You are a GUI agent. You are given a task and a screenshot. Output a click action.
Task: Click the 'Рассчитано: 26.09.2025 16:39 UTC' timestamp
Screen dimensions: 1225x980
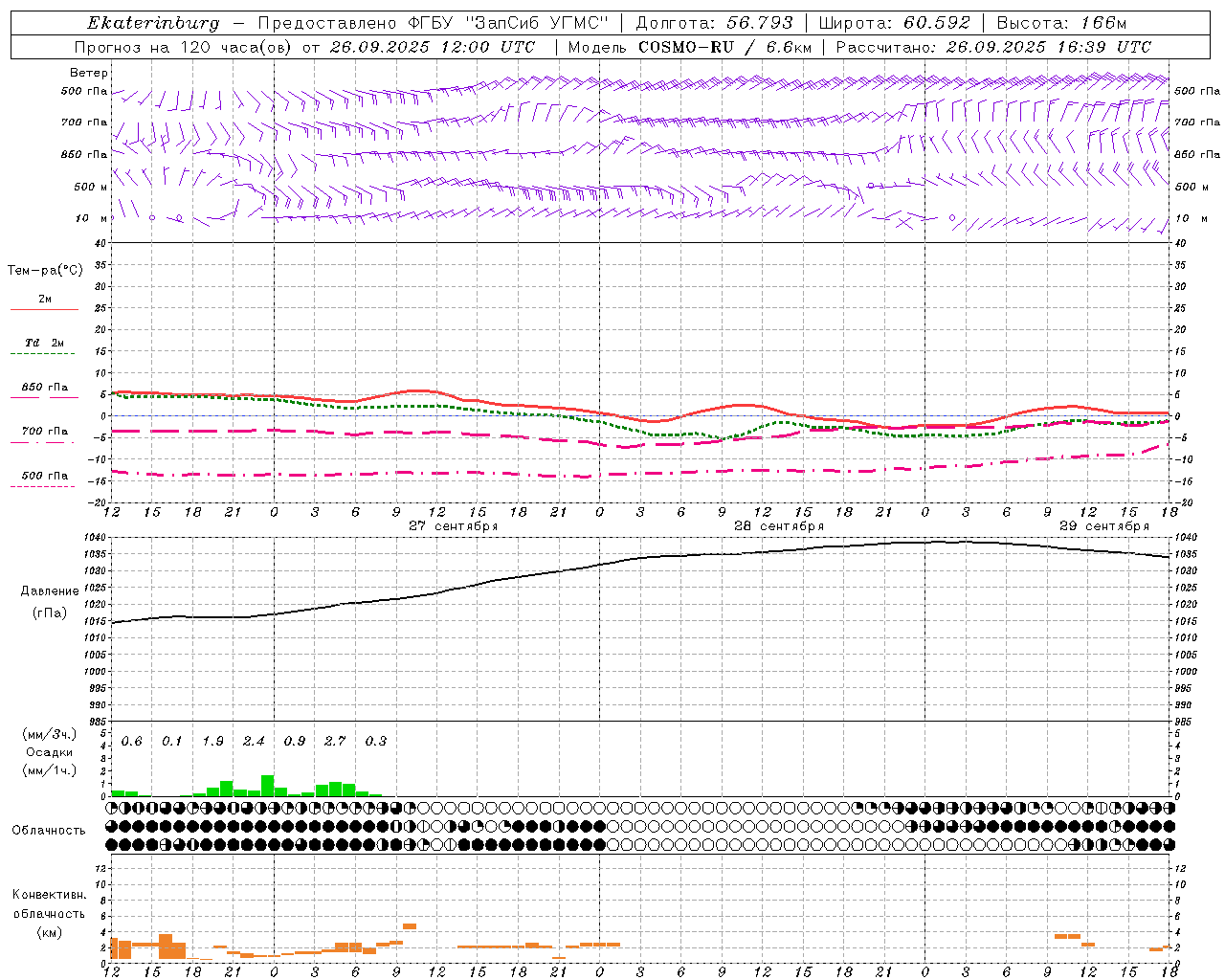pyautogui.click(x=994, y=47)
